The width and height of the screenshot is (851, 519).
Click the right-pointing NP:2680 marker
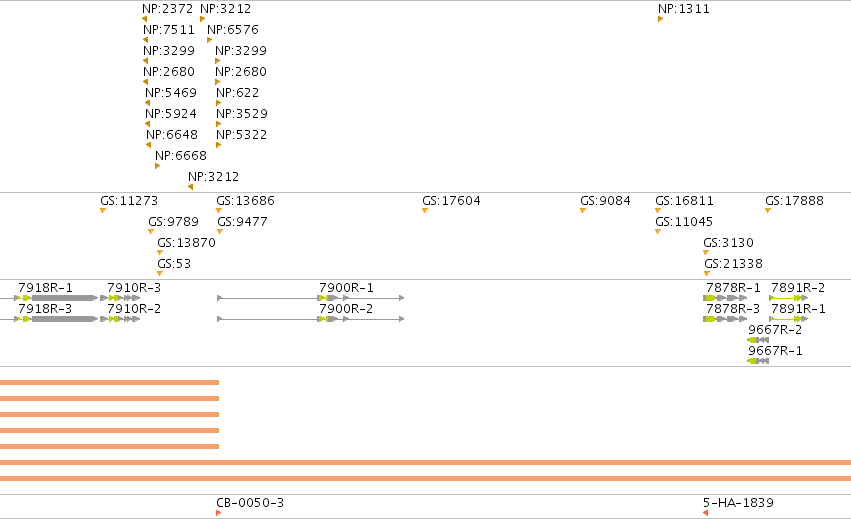(x=218, y=82)
